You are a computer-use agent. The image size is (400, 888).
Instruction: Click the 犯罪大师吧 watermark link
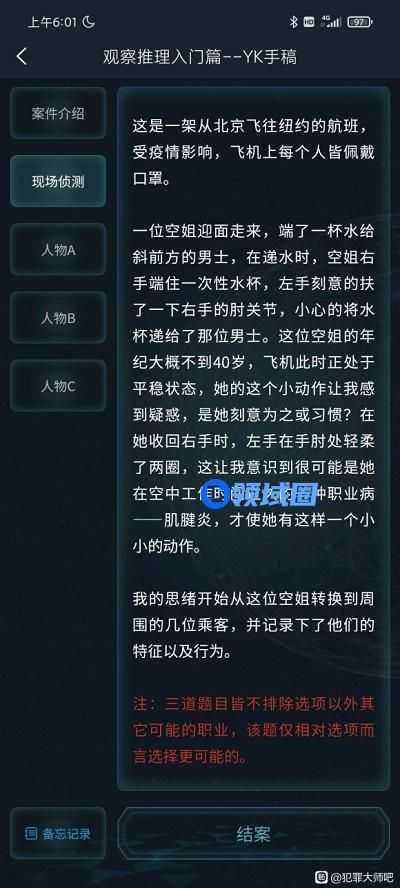[x=361, y=877]
